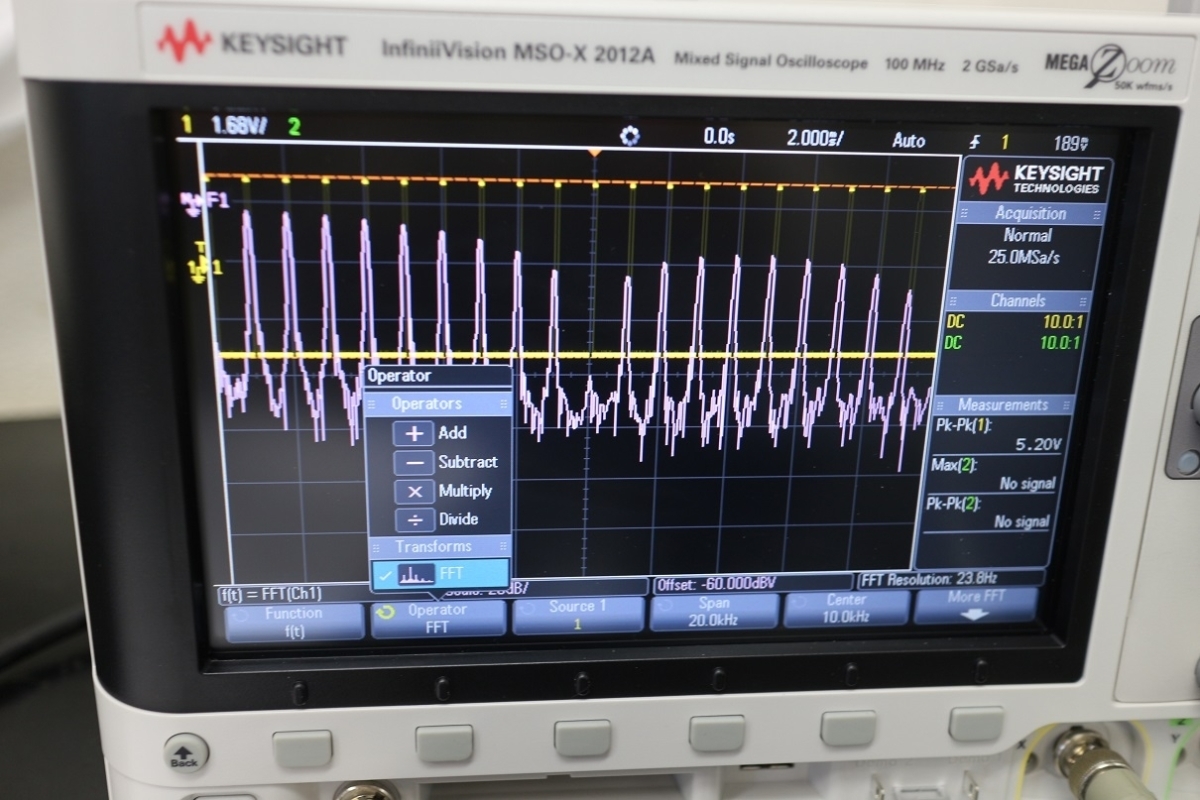Click the Keysight logo on the bezel
The width and height of the screenshot is (1200, 800).
[x=251, y=43]
